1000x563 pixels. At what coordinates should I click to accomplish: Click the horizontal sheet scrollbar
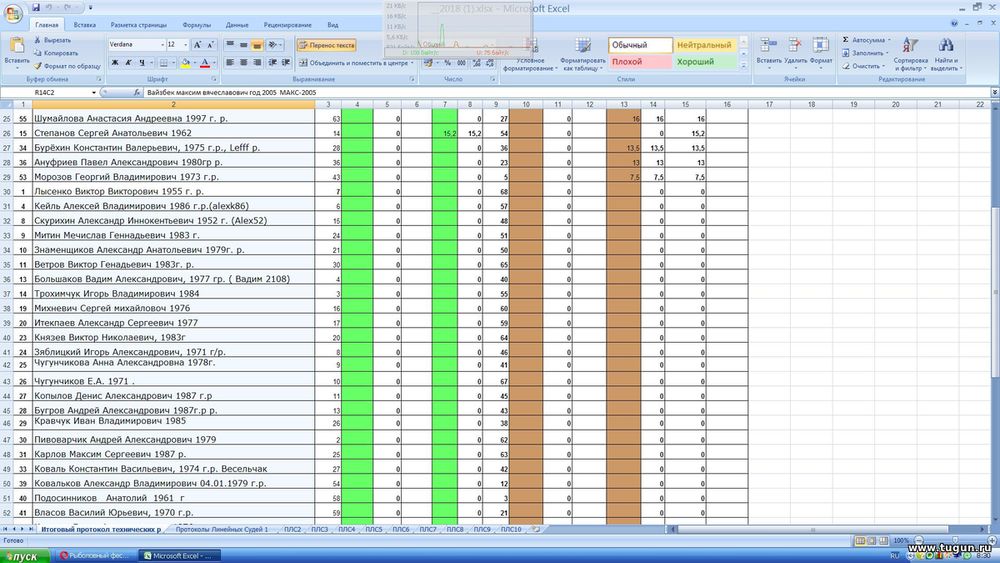813,529
